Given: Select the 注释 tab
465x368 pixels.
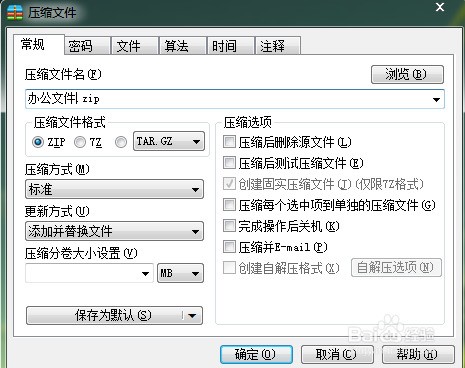Looking at the screenshot, I should tap(278, 46).
